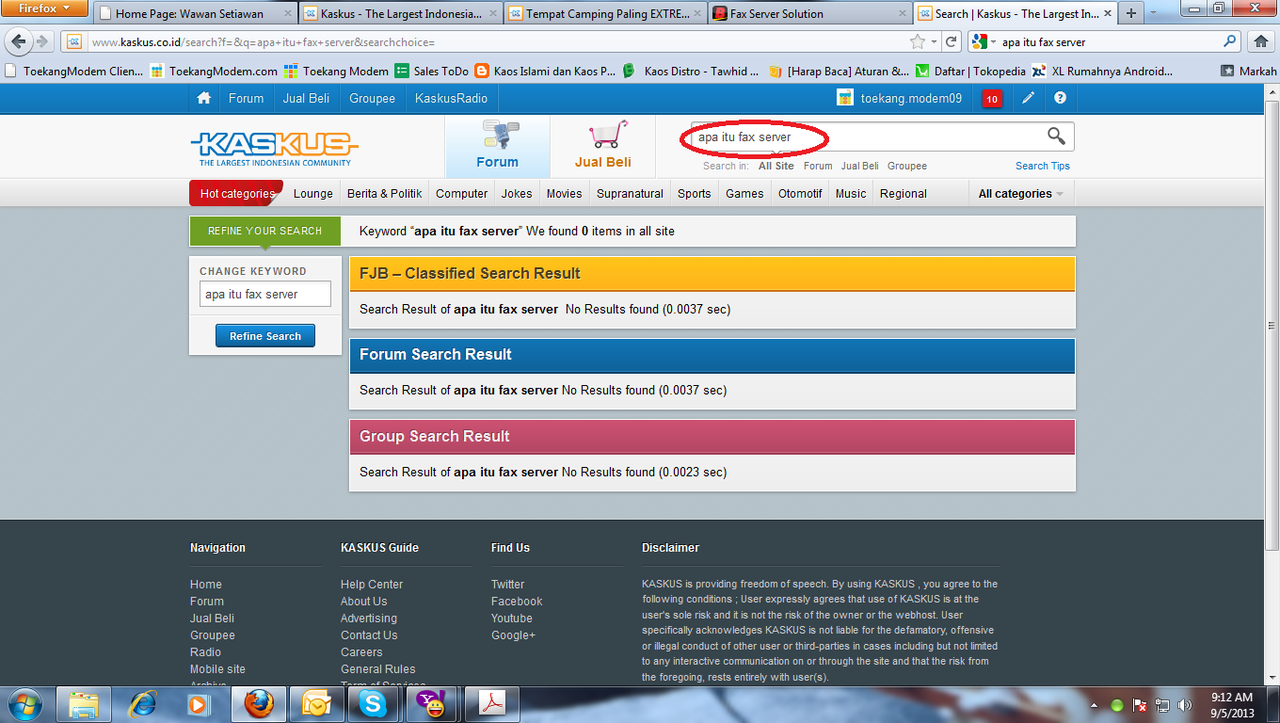Select Forum search scope
Viewport: 1280px width, 723px height.
tap(818, 166)
